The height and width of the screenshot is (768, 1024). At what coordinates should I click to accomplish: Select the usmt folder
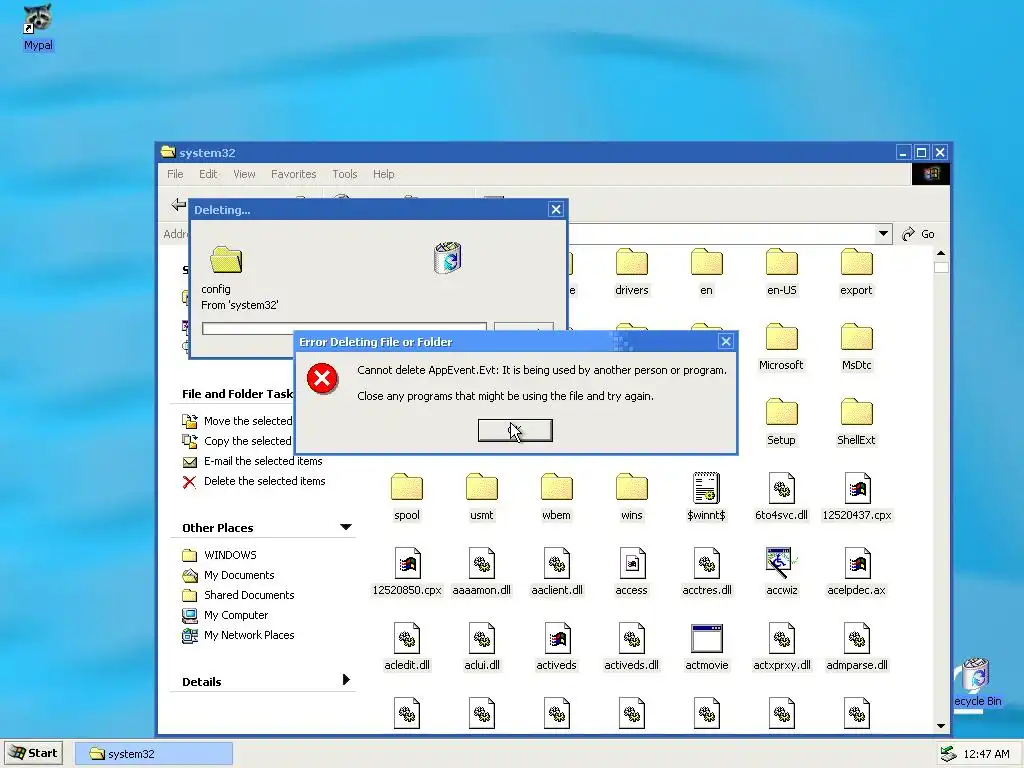pyautogui.click(x=482, y=498)
